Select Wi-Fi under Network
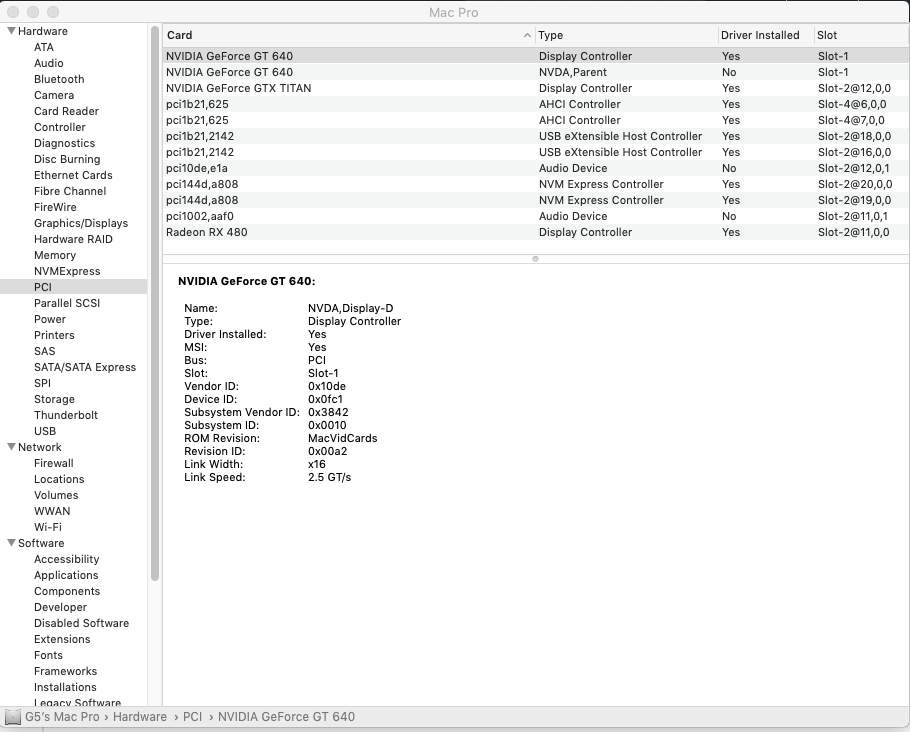 (48, 527)
